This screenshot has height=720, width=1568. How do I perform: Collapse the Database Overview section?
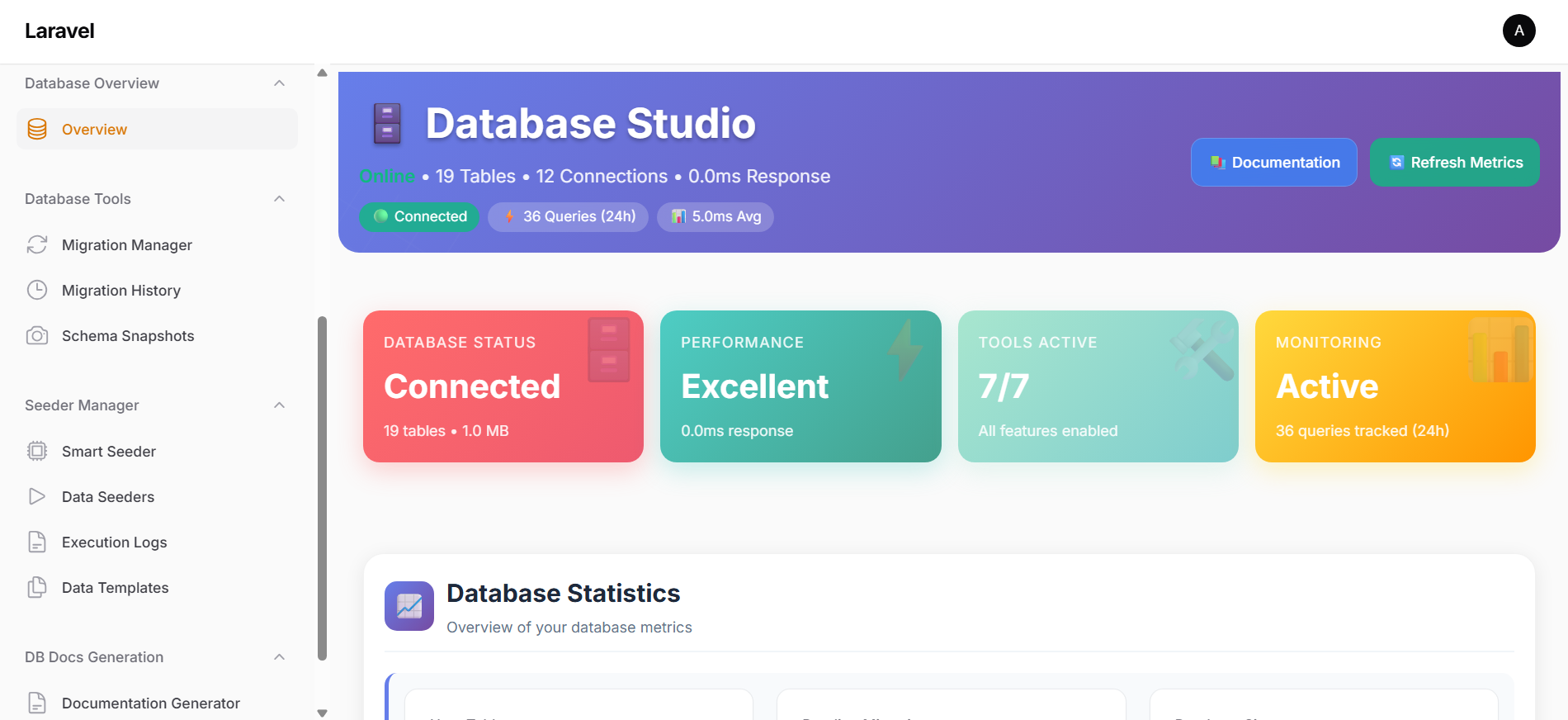pyautogui.click(x=280, y=83)
